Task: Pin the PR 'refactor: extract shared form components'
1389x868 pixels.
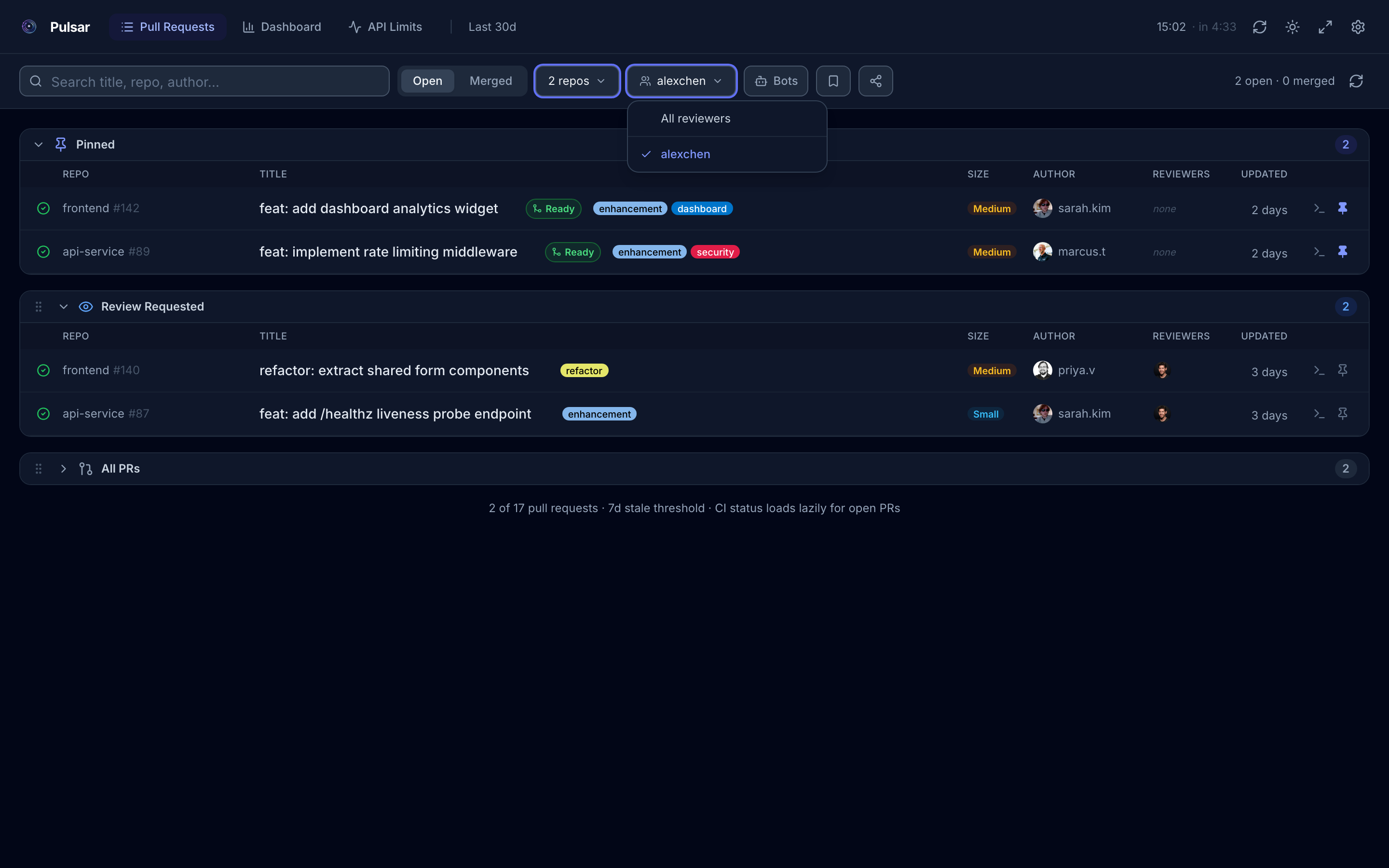Action: pyautogui.click(x=1343, y=370)
